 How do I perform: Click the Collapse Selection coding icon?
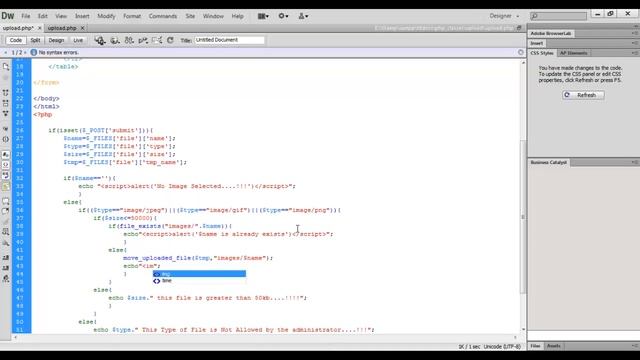click(x=6, y=103)
